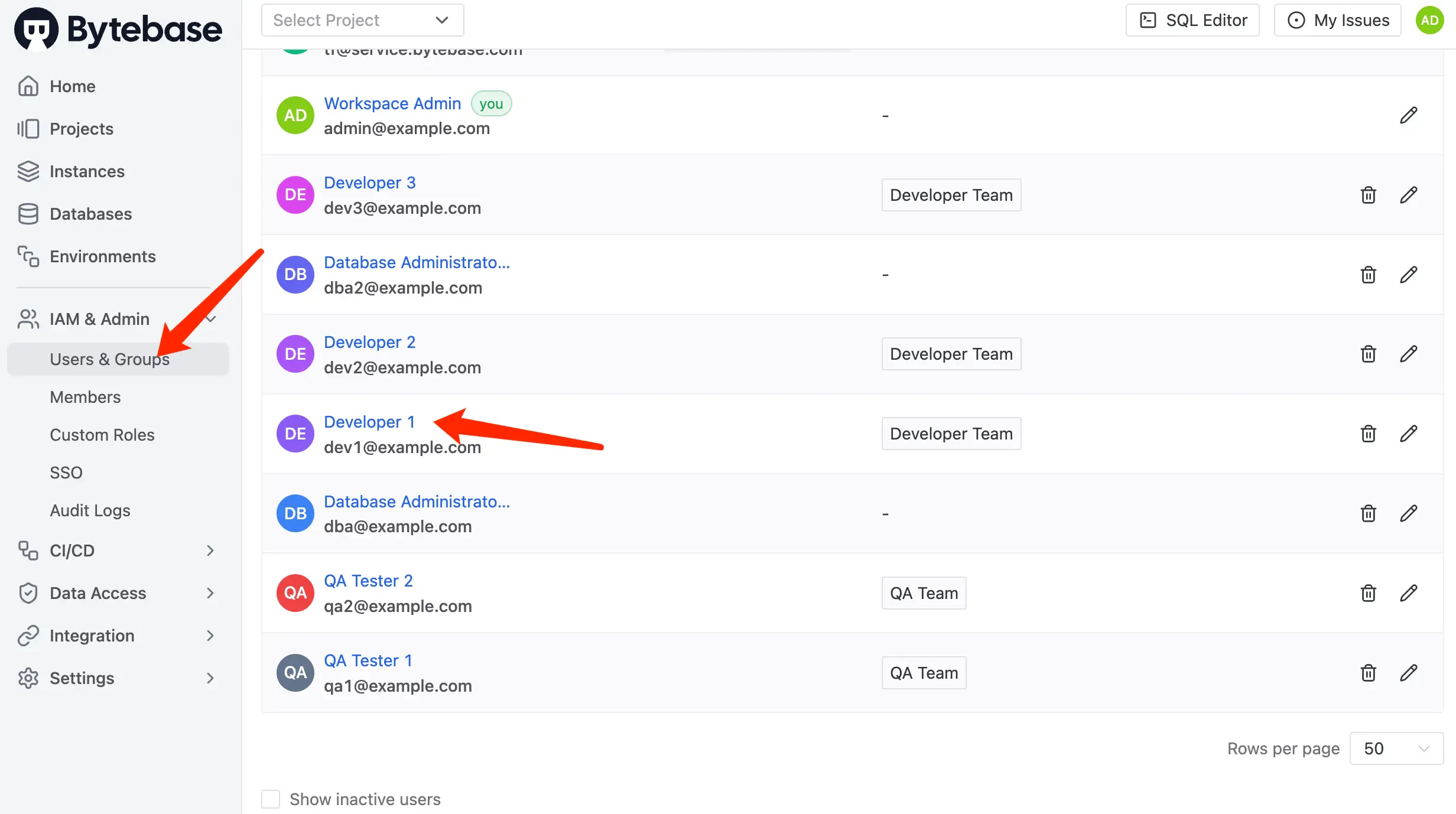Click pencil icon for QA Tester 2

[1408, 593]
